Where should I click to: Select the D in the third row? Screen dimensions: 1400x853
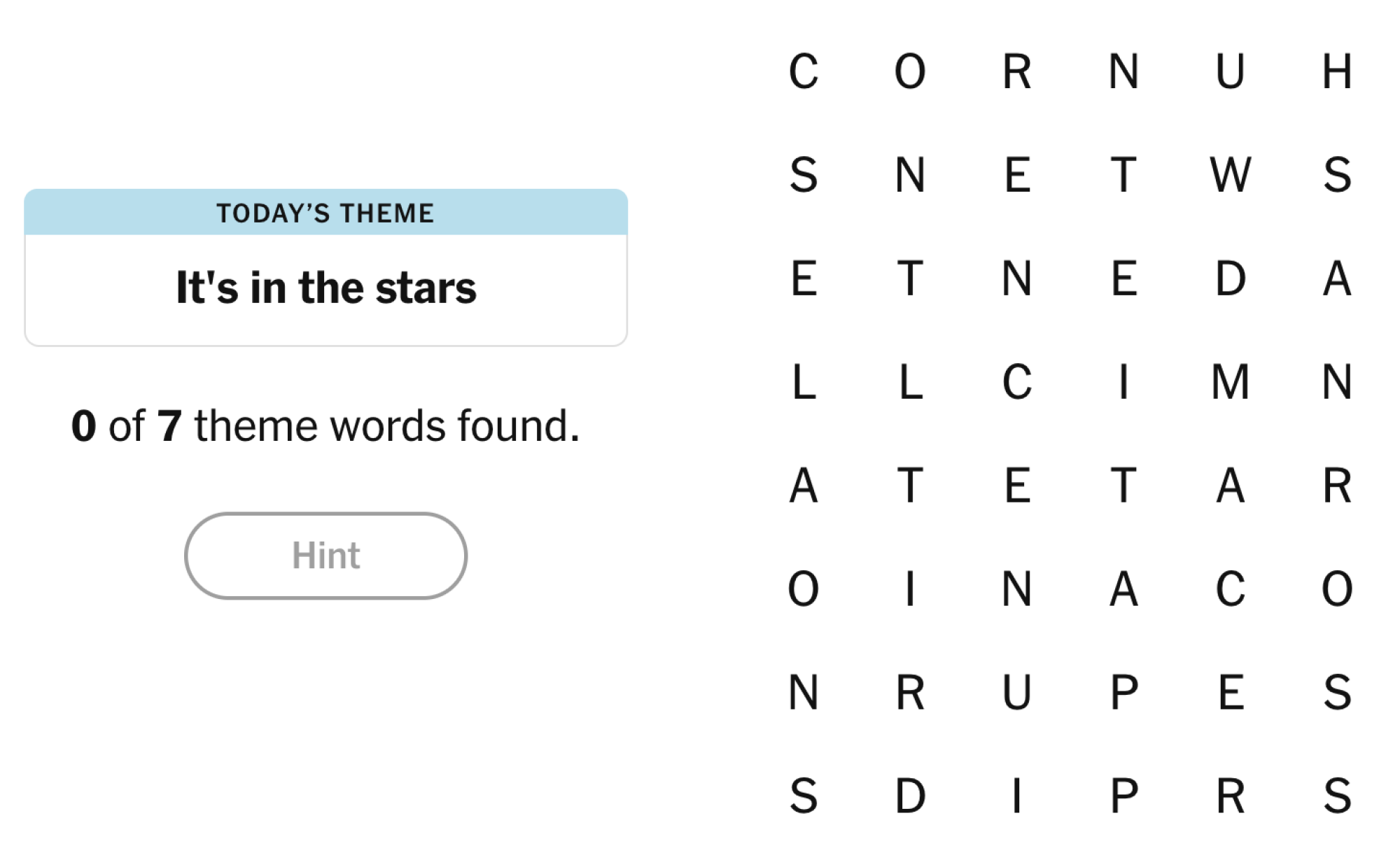[x=1232, y=279]
